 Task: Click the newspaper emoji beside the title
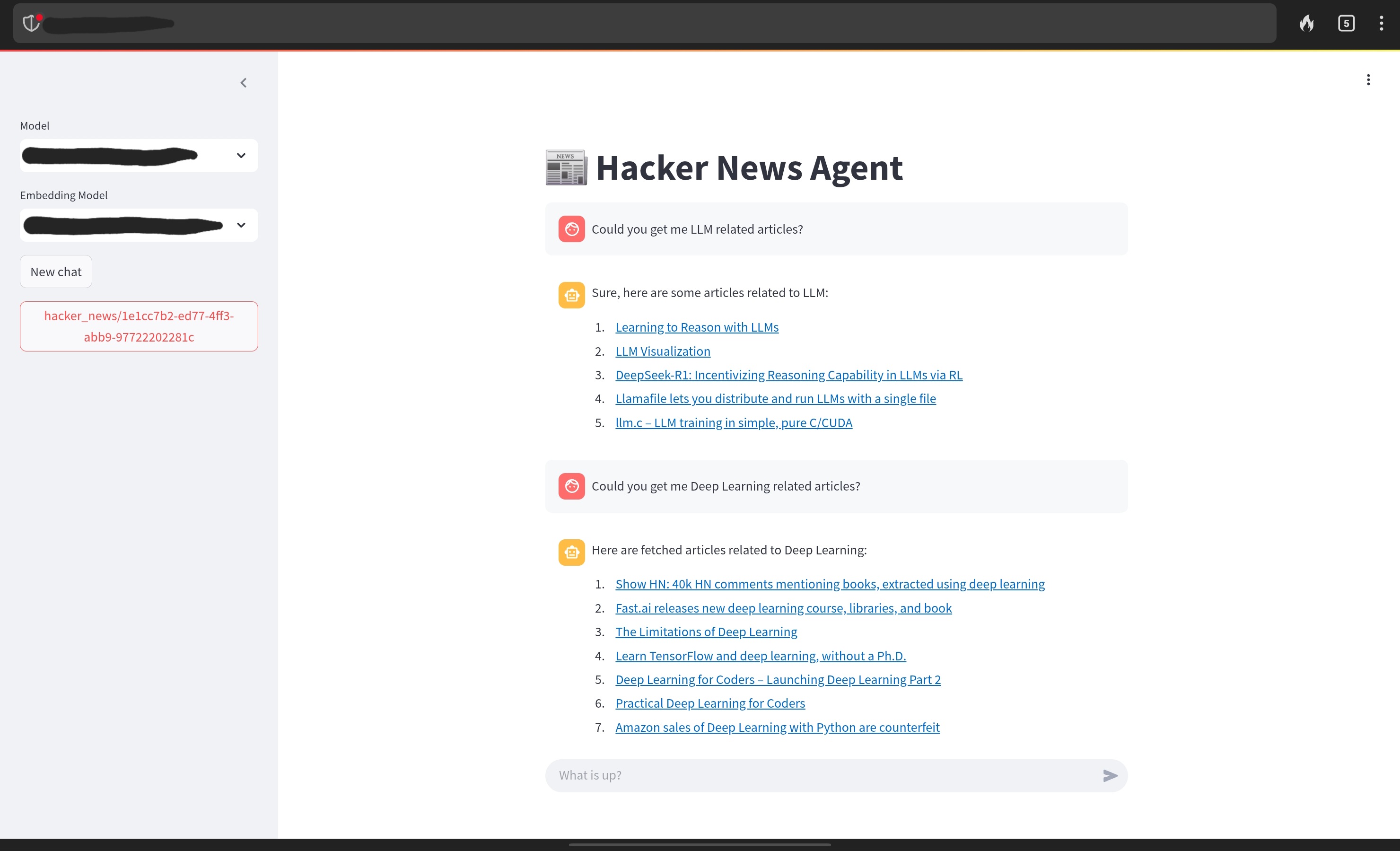(x=566, y=168)
